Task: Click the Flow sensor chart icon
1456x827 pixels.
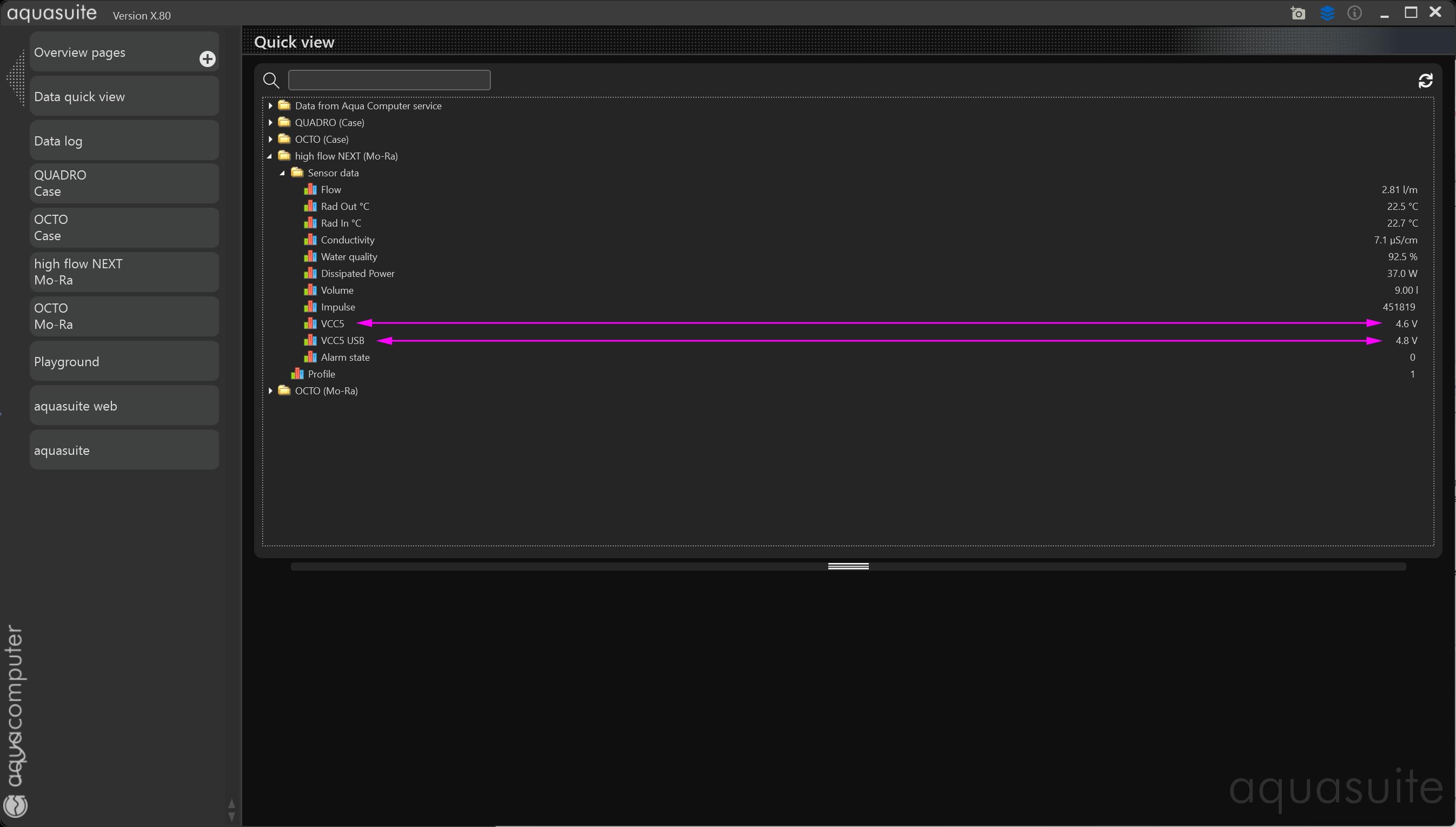Action: pos(310,189)
